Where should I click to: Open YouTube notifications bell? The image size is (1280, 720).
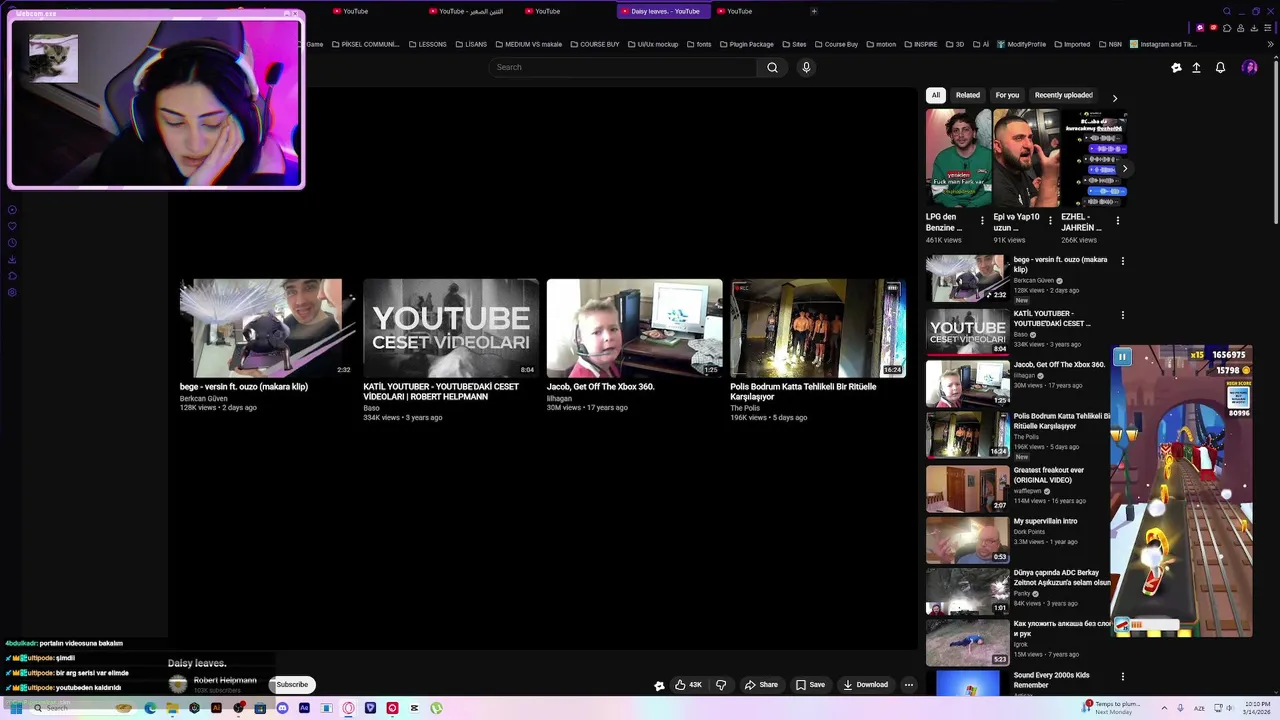1220,67
